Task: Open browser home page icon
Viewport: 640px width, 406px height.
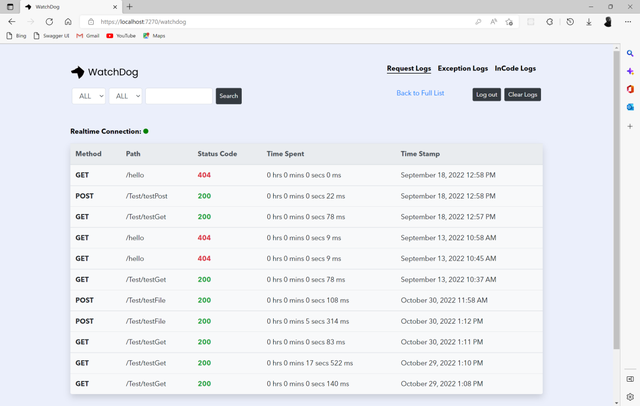Action: tap(67, 21)
